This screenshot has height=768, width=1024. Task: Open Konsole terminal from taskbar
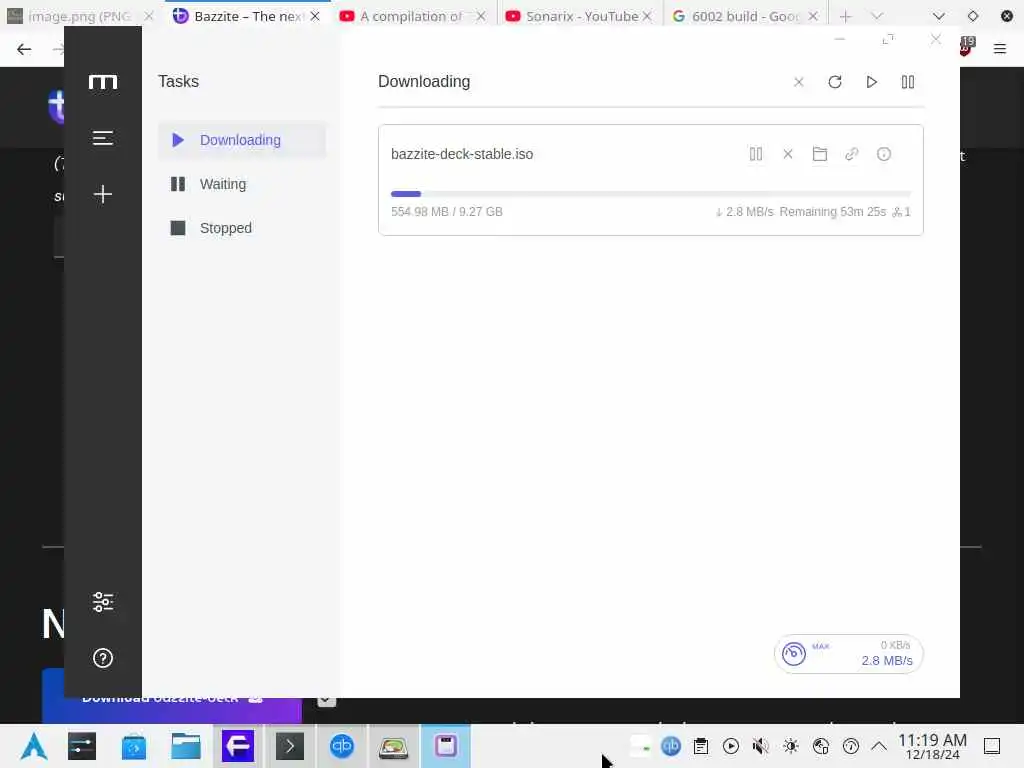(290, 746)
